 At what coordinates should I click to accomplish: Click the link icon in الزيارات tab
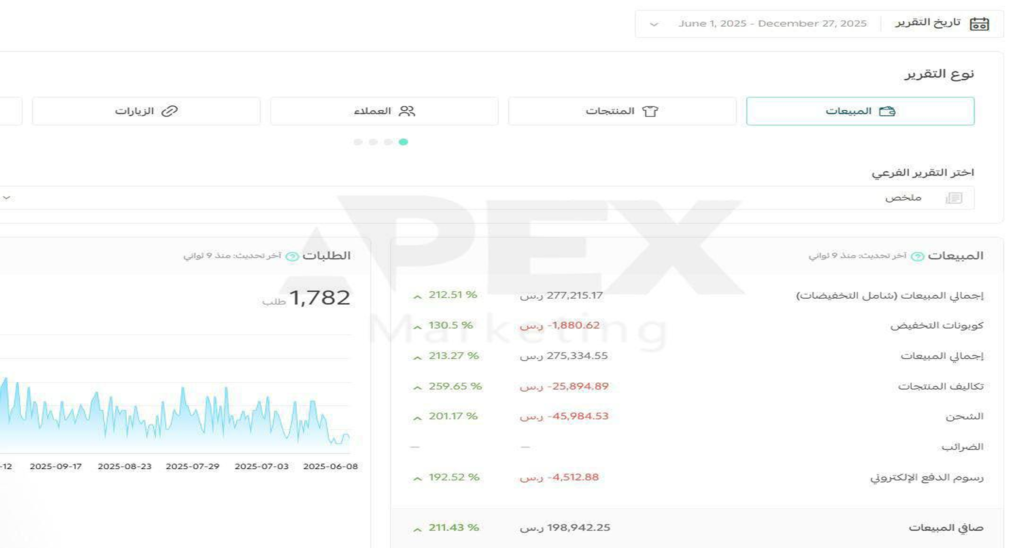coord(169,111)
